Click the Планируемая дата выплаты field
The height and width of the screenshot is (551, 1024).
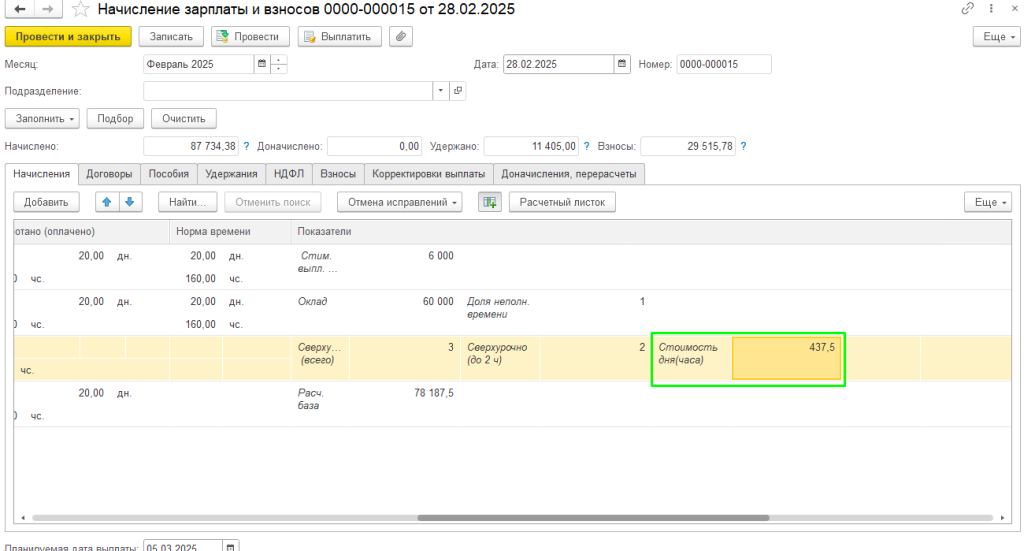183,546
